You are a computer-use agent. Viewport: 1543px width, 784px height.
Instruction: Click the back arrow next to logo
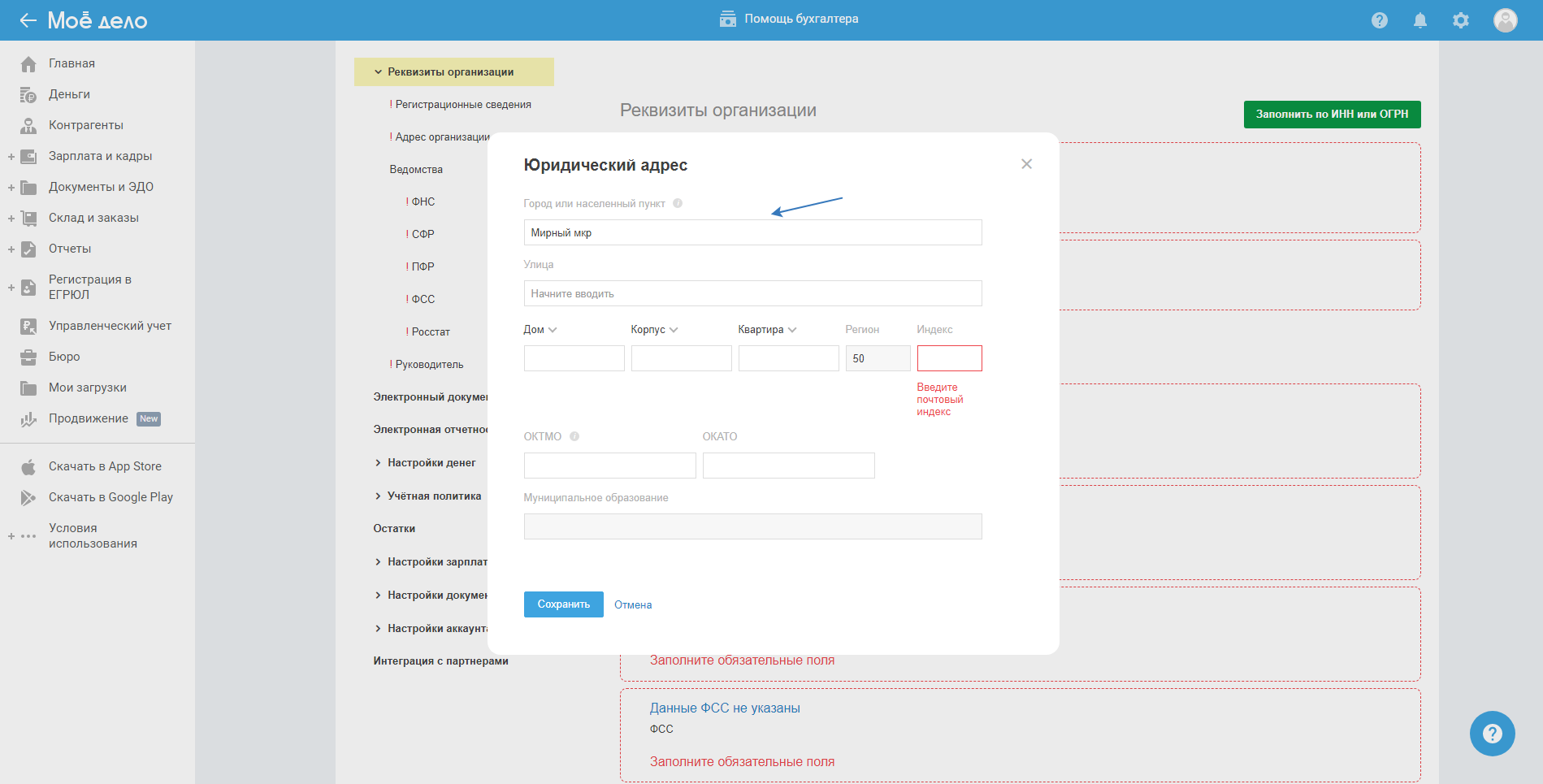28,20
